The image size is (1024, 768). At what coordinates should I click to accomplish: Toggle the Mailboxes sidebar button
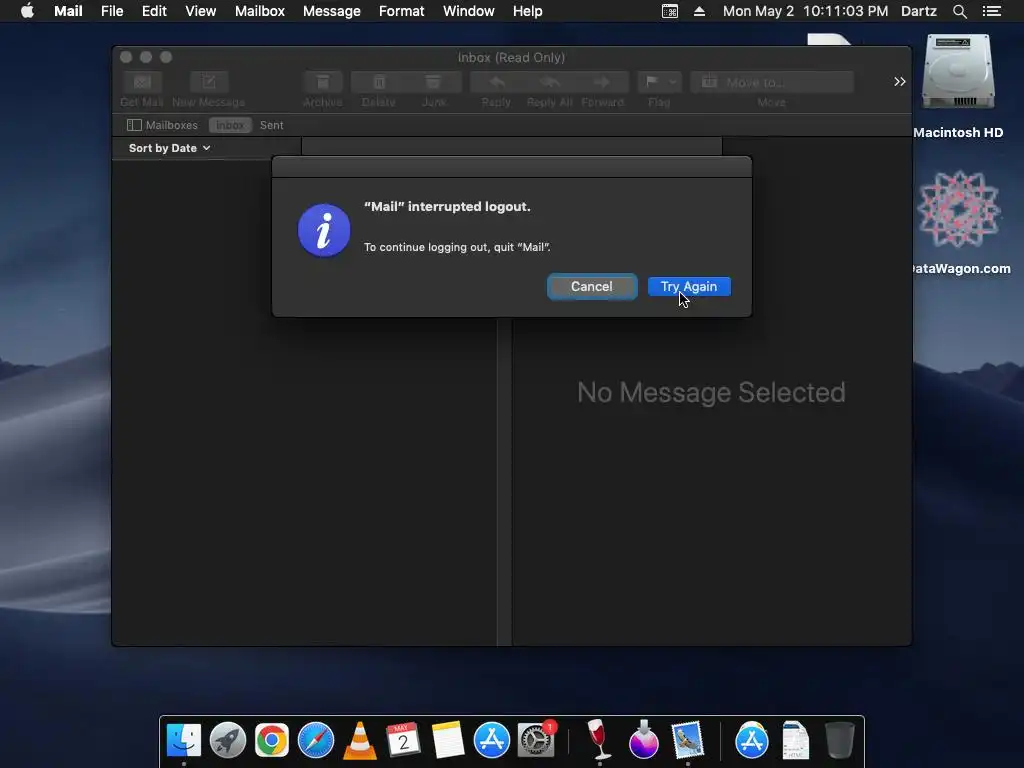point(163,125)
